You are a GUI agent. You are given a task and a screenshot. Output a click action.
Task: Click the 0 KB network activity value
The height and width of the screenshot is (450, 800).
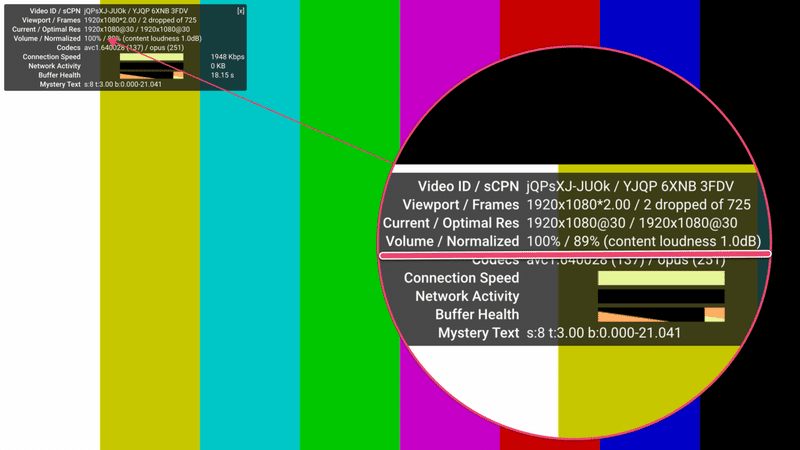click(x=218, y=66)
